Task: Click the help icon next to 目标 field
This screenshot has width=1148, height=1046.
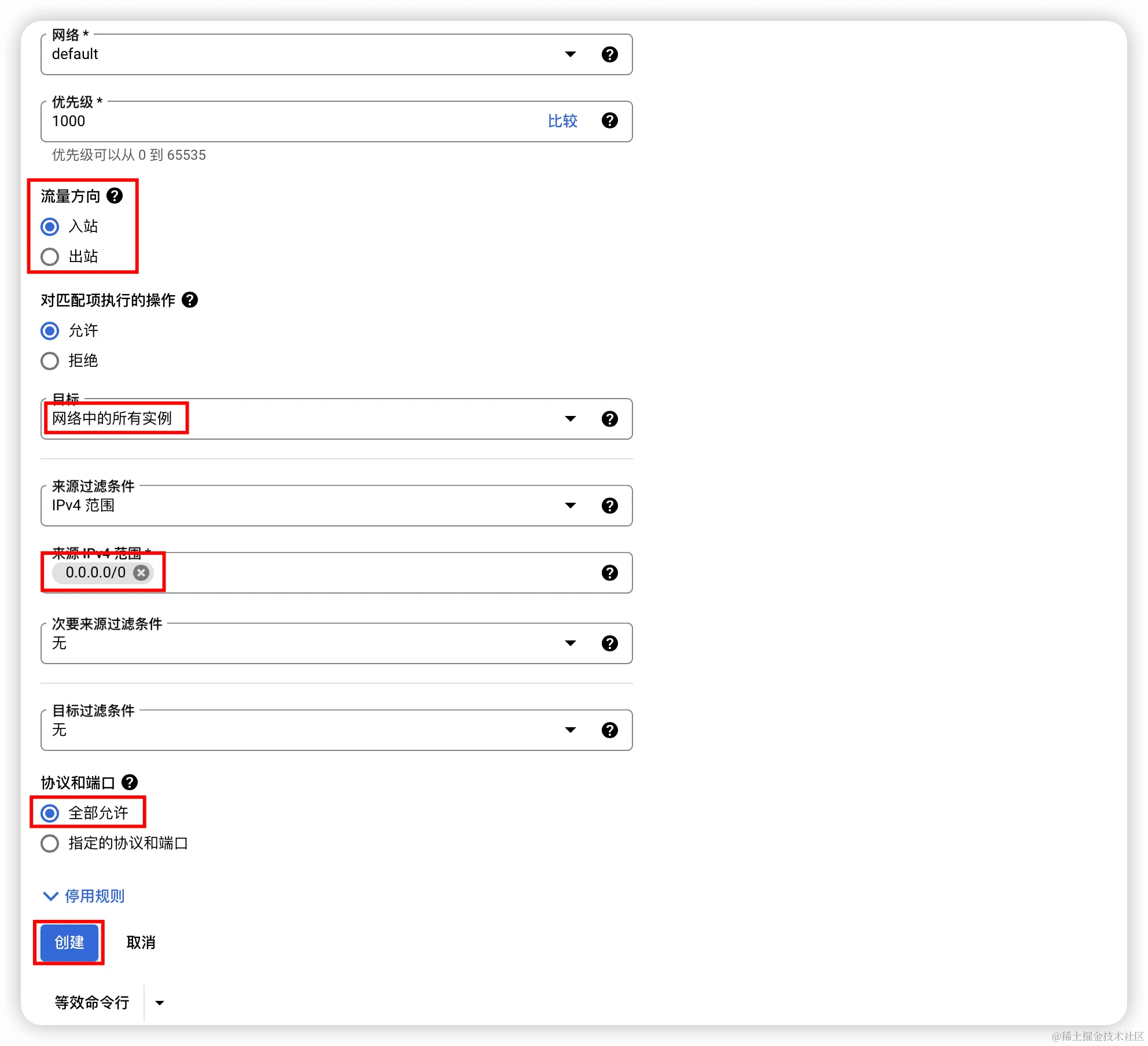Action: pos(610,419)
